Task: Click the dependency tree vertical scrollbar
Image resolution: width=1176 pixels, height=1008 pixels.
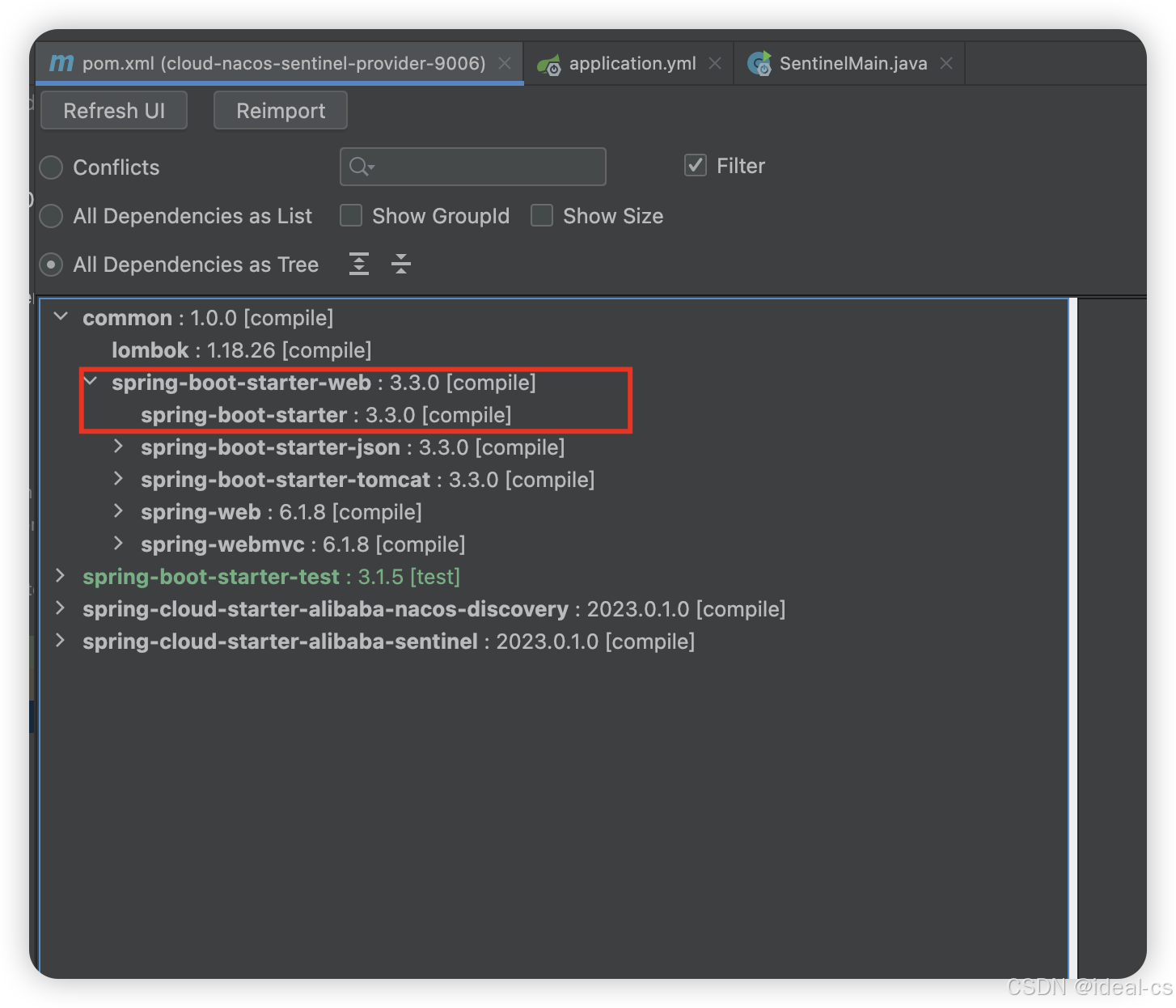Action: (1072, 639)
